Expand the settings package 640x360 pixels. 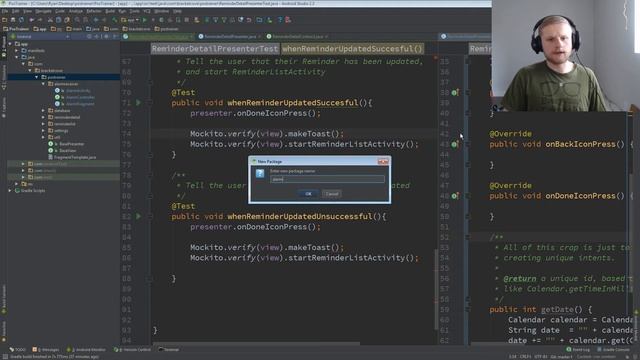(43, 131)
